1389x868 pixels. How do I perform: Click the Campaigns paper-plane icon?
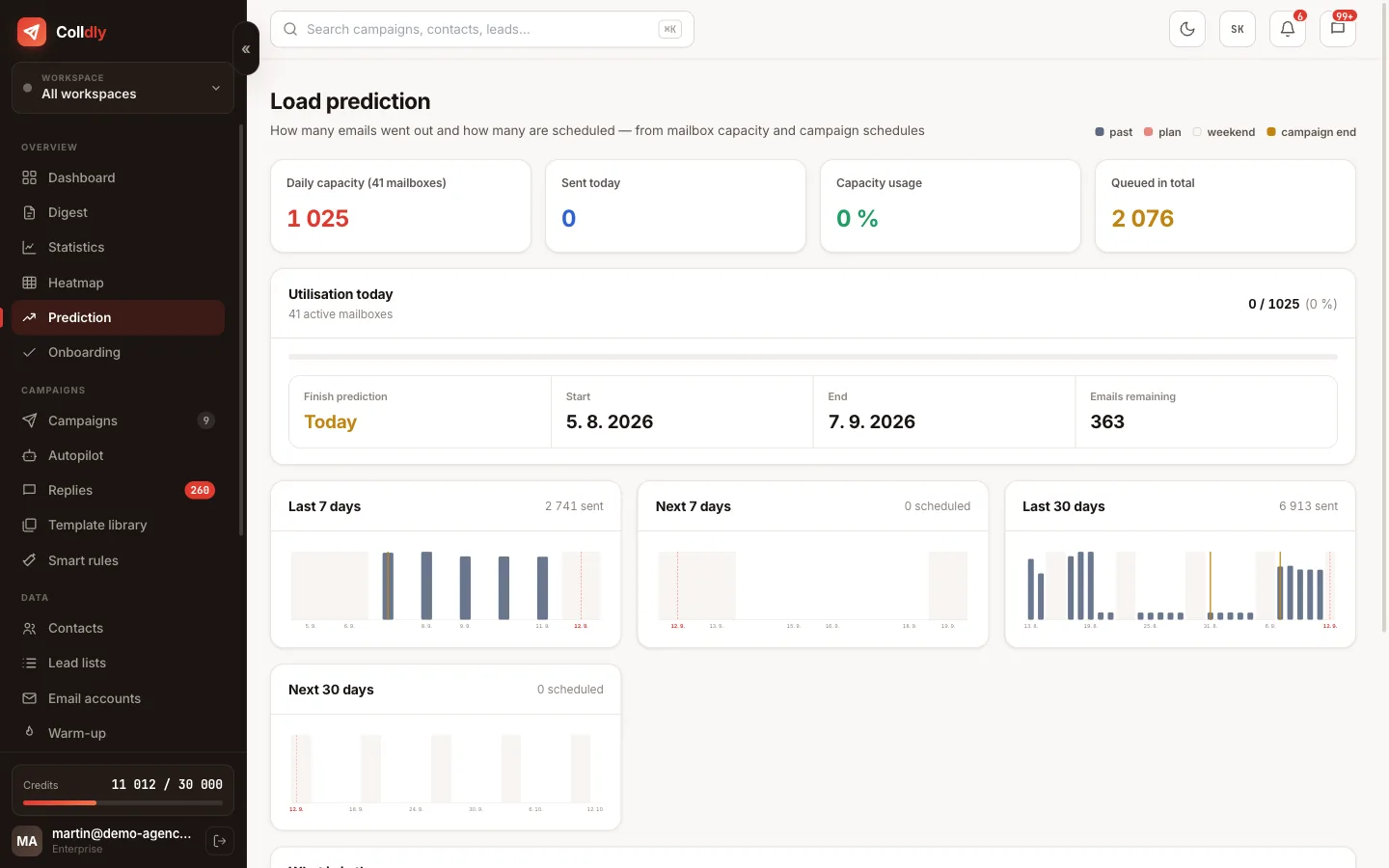[29, 420]
